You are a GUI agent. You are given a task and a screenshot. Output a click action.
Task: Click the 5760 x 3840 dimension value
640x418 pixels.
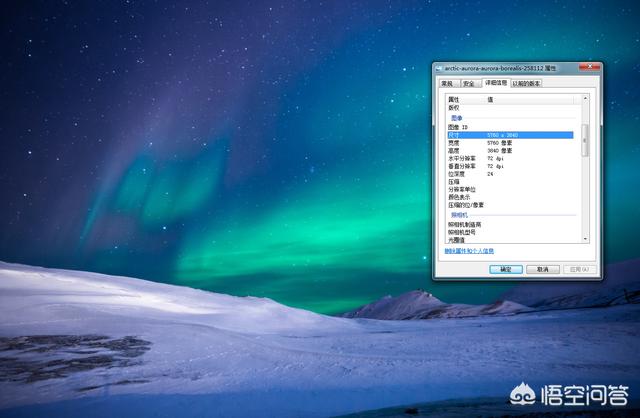[502, 135]
